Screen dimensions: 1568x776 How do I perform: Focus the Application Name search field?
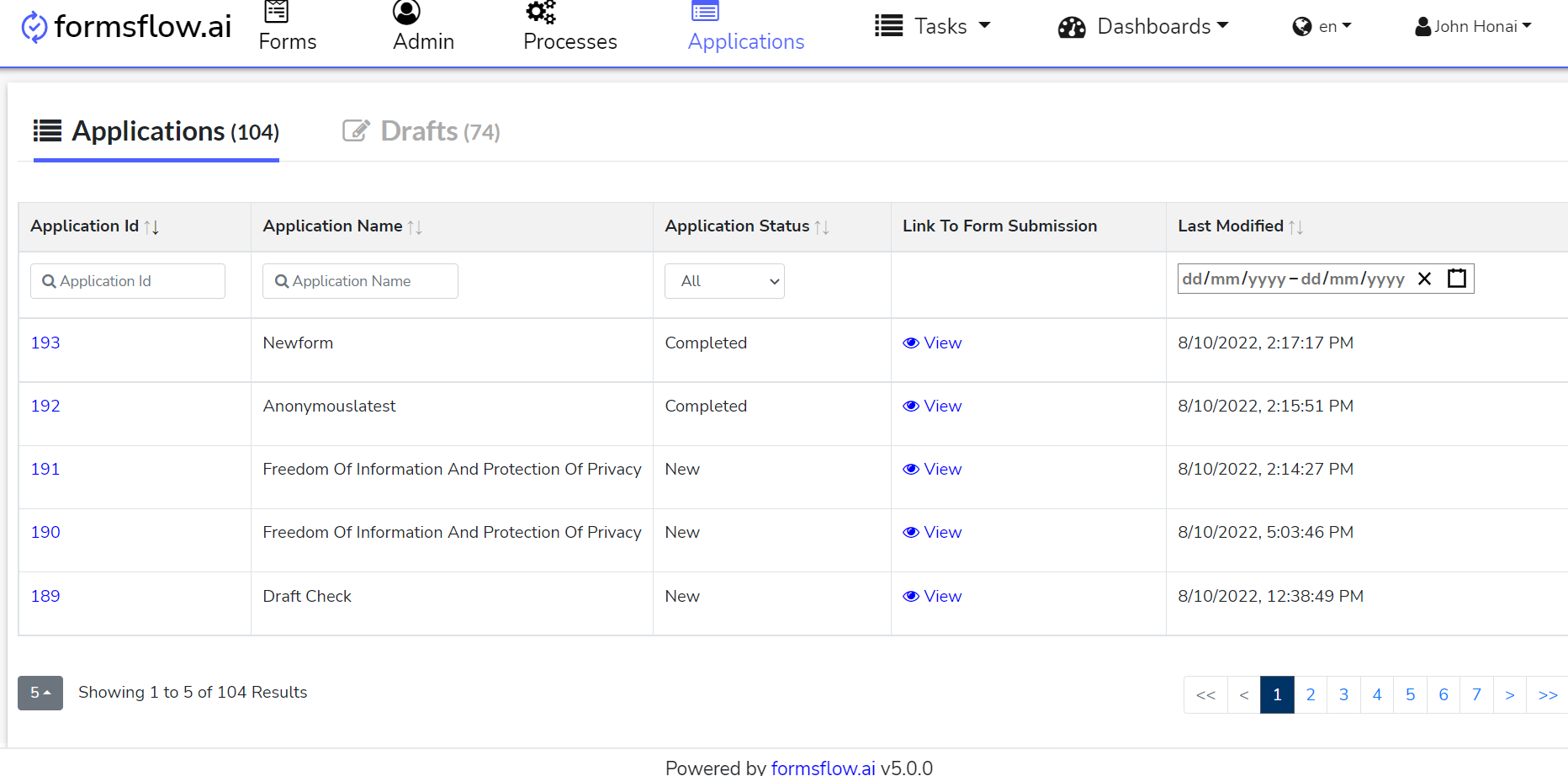[x=360, y=281]
